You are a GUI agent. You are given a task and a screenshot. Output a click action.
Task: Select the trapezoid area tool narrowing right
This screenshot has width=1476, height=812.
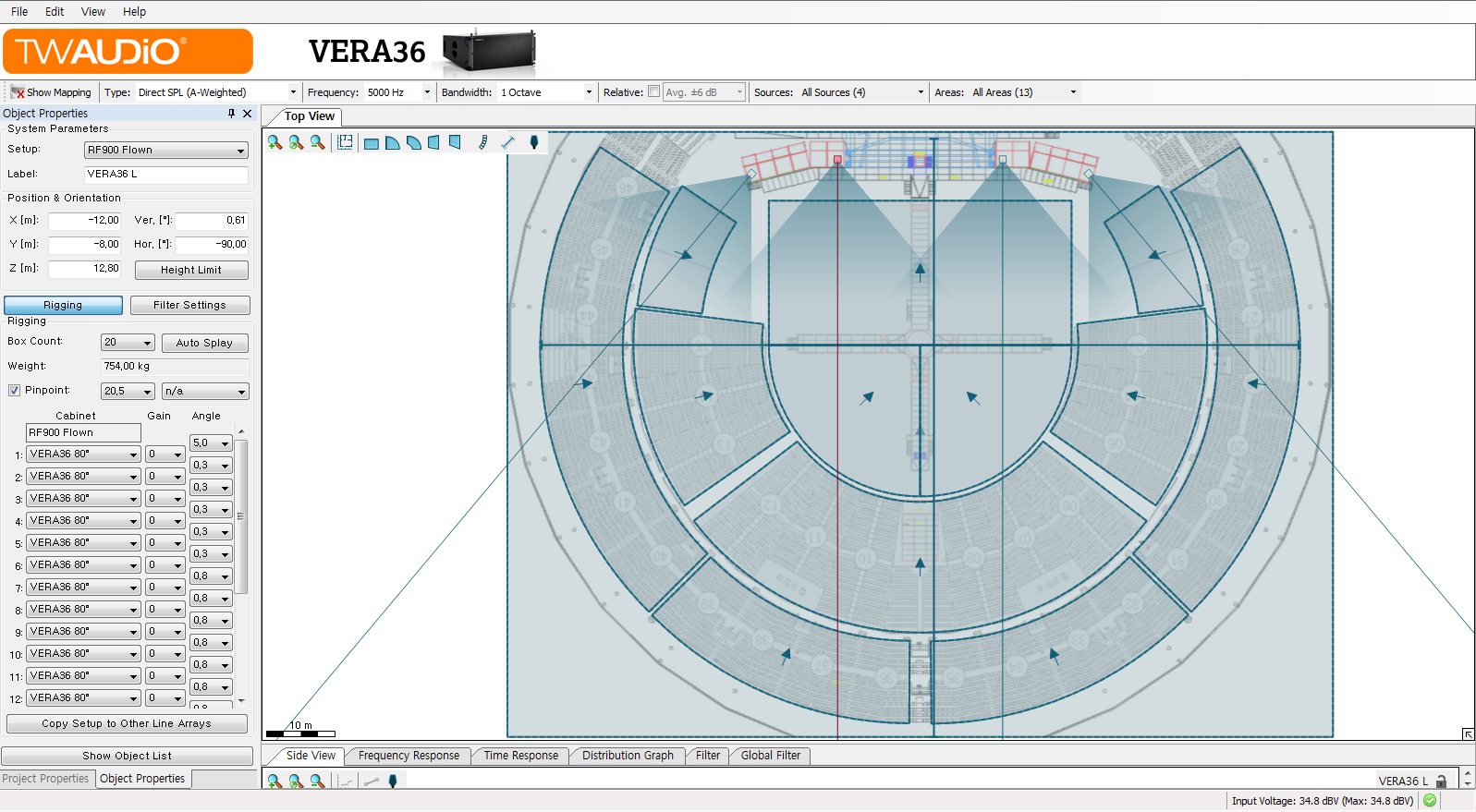[x=455, y=142]
